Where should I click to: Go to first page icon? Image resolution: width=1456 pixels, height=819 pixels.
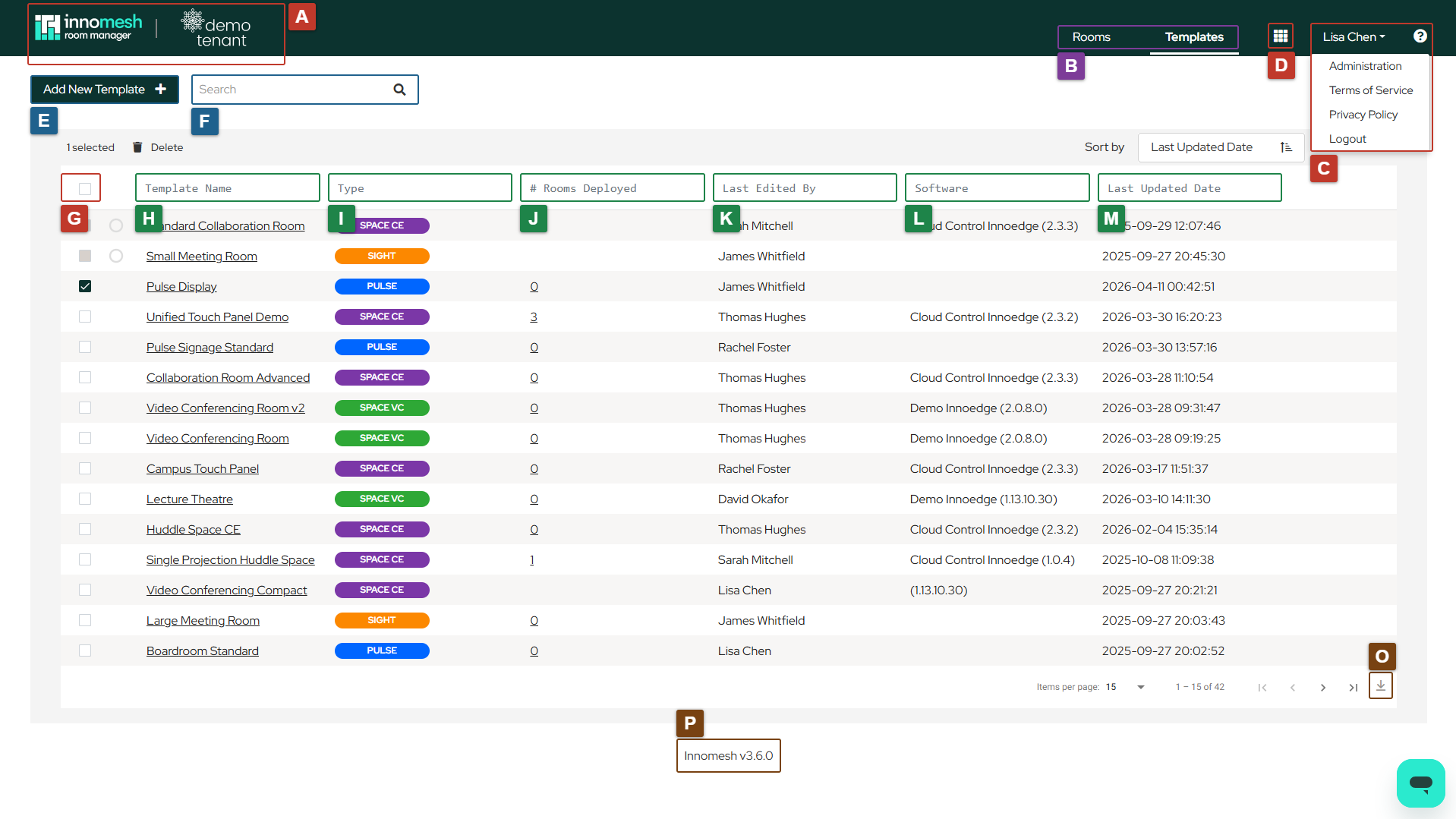1262,687
